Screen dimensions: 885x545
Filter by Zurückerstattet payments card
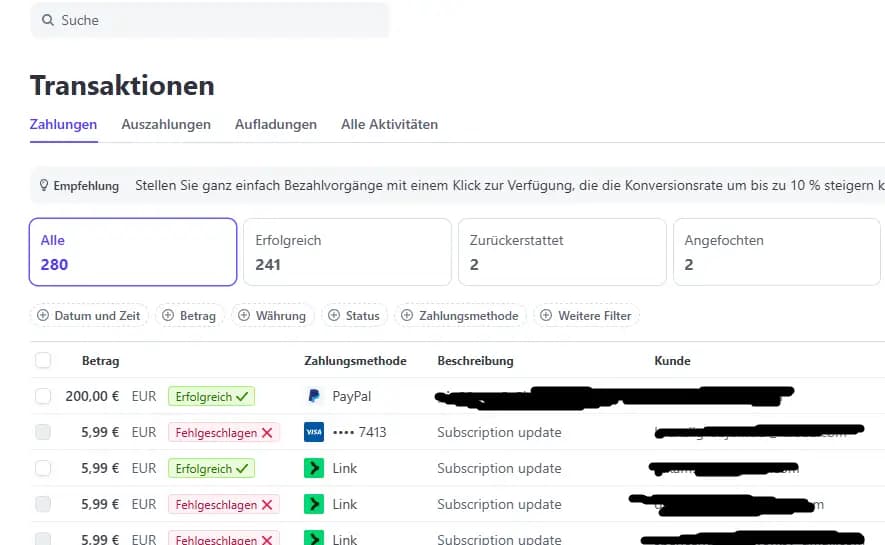561,252
